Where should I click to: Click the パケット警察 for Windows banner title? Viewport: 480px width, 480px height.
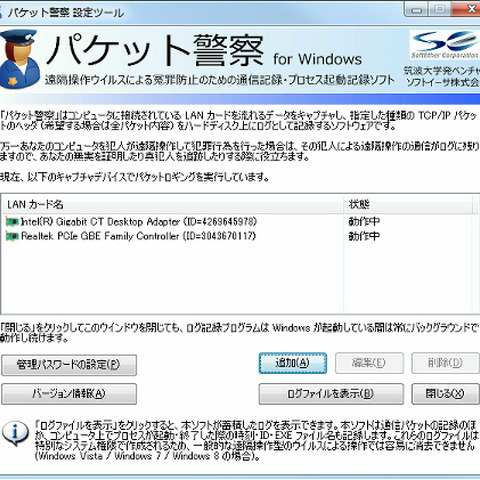click(204, 51)
